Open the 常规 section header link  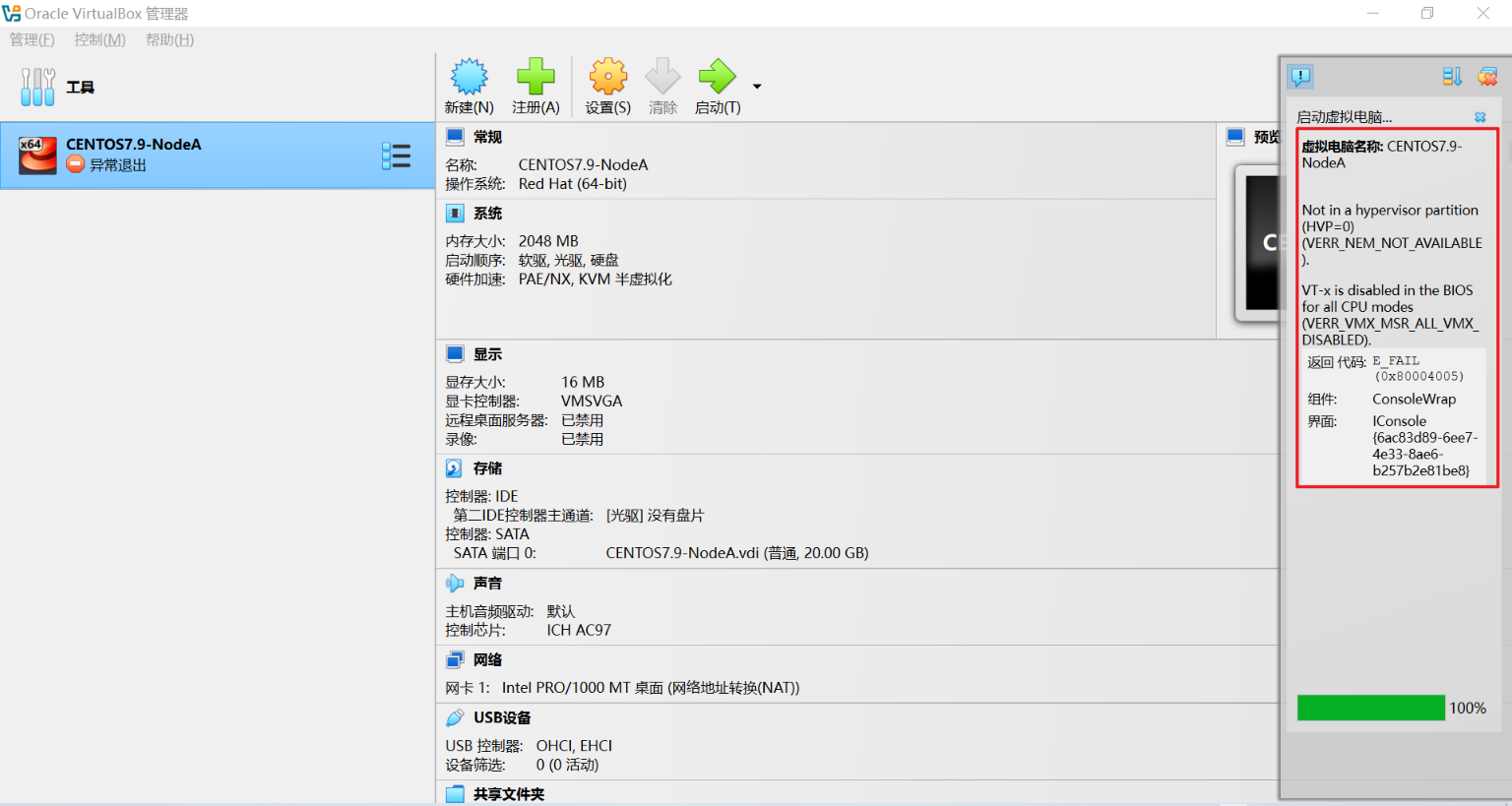point(487,137)
